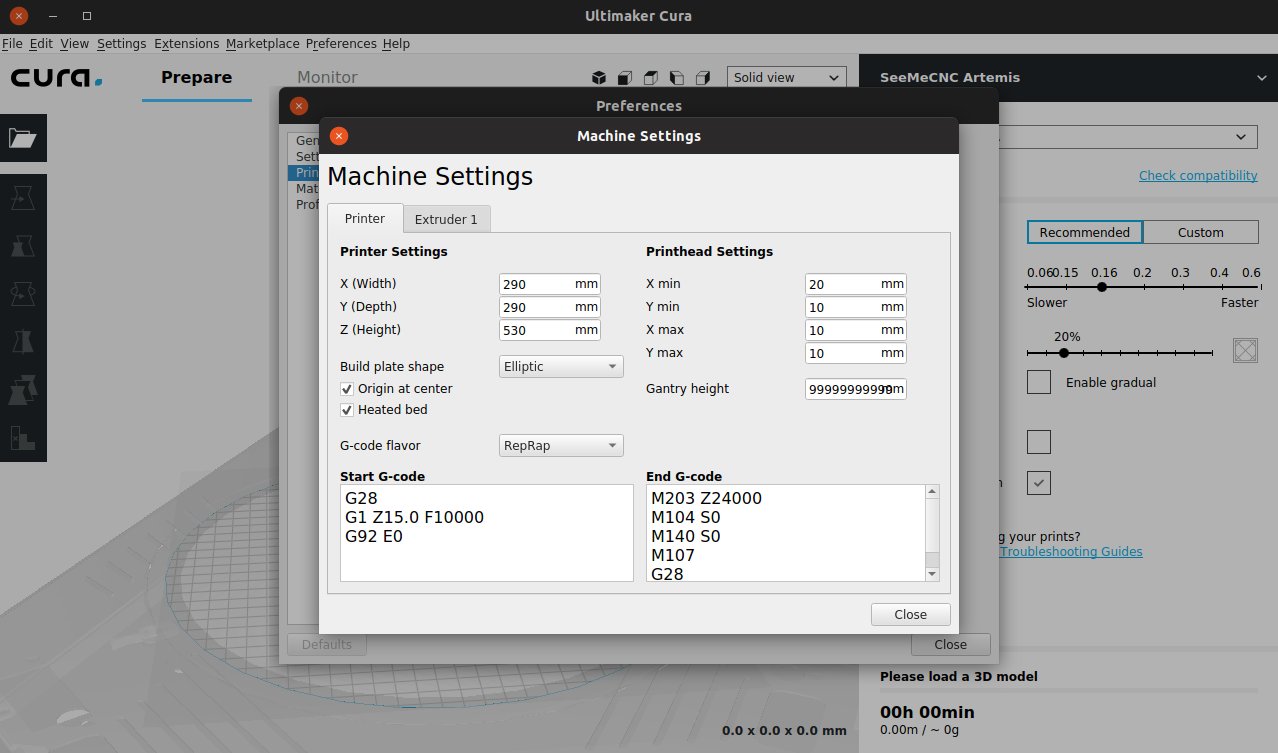Switch to the front view cube icon
This screenshot has width=1278, height=753.
coord(625,77)
